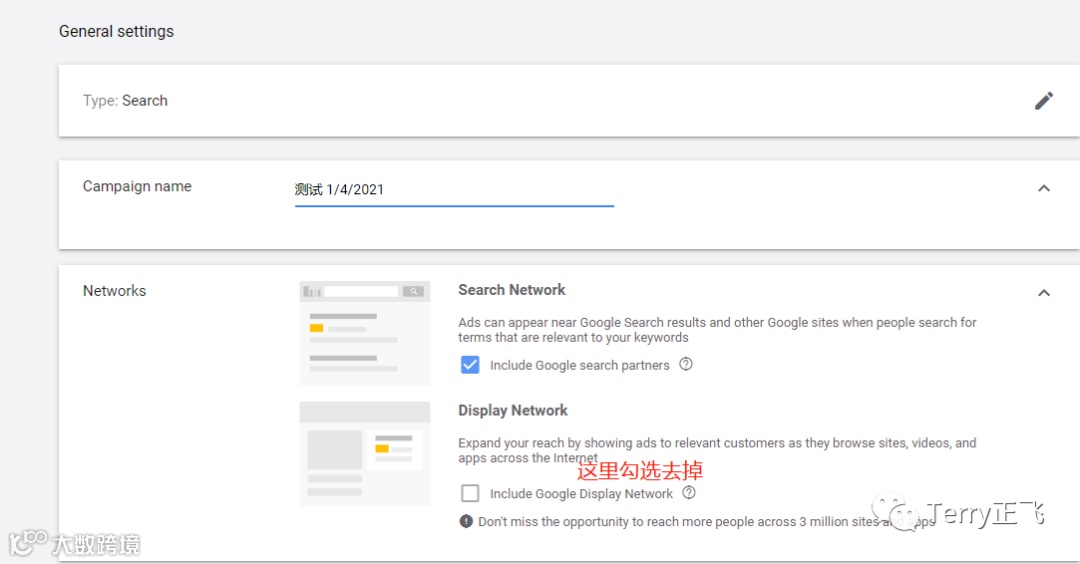Click the 'Ads can appear near Google Search' description
The width and height of the screenshot is (1080, 564).
tap(717, 330)
